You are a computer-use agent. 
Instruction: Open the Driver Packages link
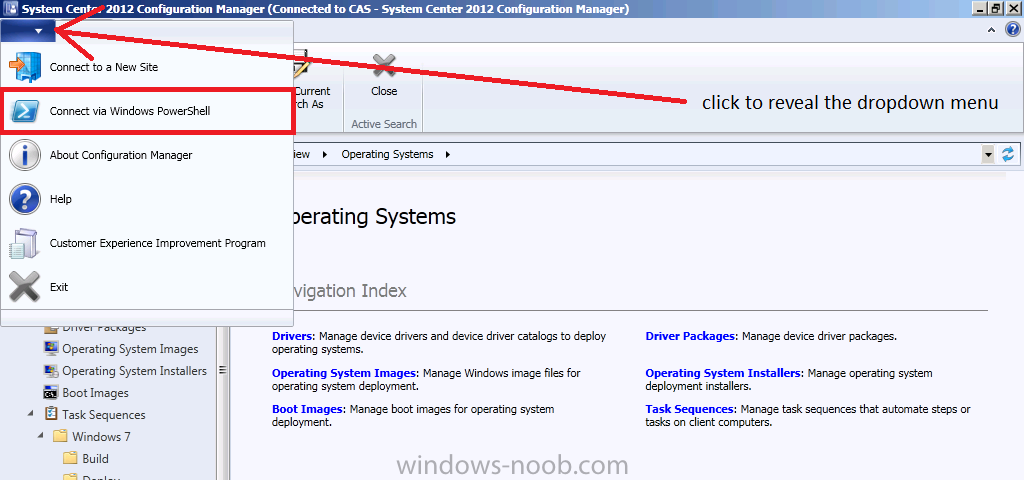[x=690, y=336]
